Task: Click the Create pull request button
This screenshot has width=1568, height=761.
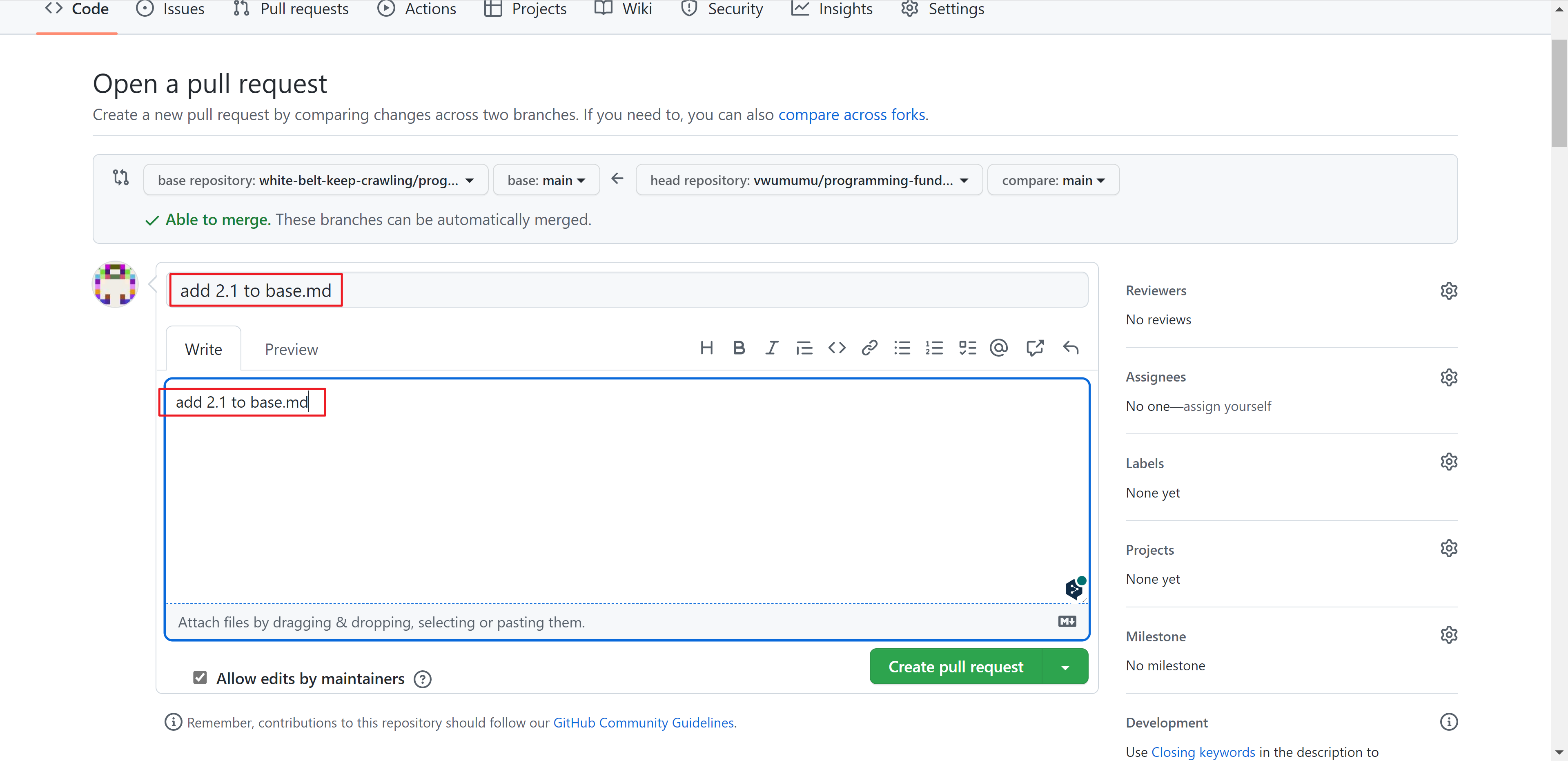Action: point(955,667)
